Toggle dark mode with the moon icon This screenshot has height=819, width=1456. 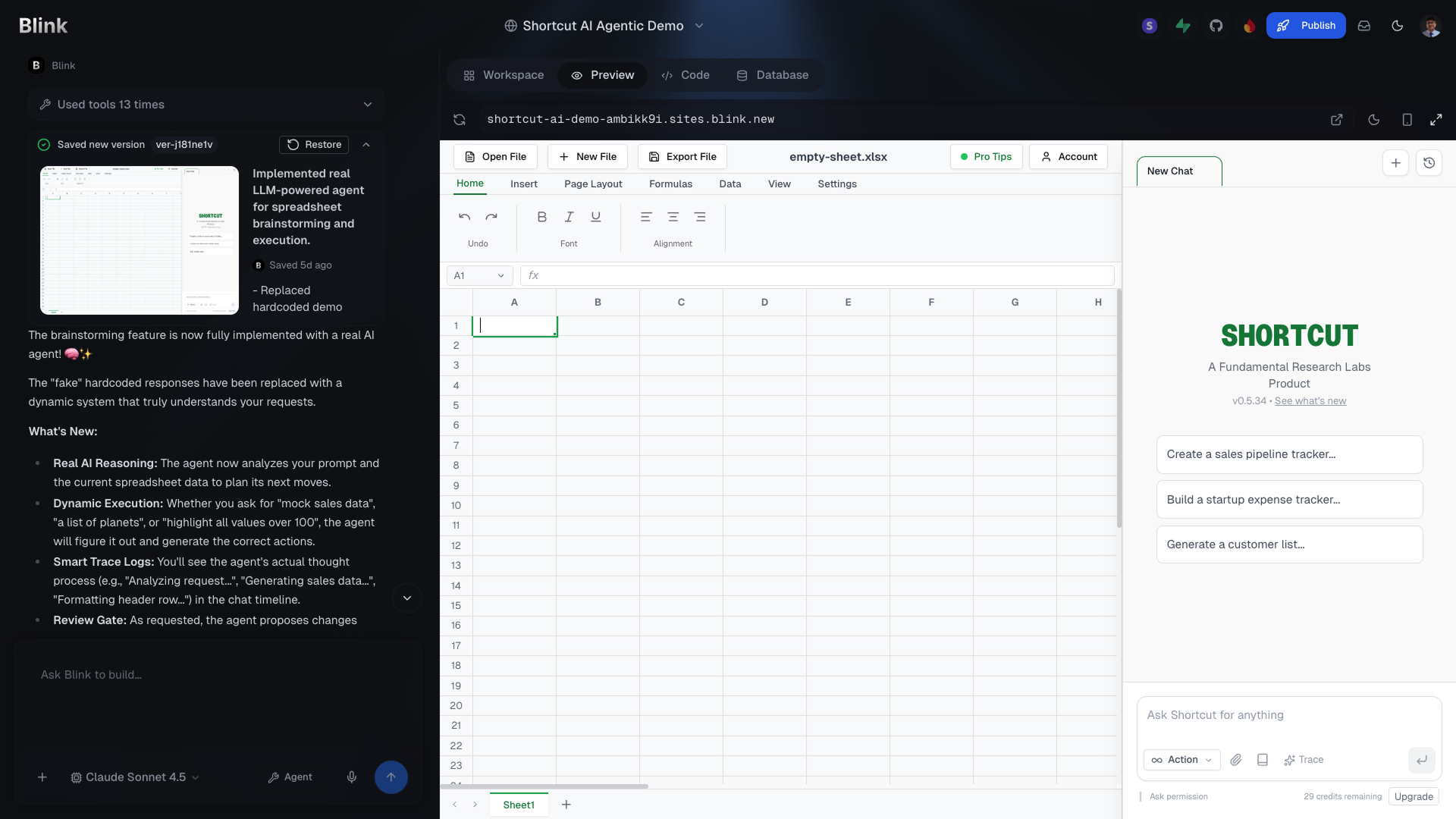click(x=1398, y=25)
